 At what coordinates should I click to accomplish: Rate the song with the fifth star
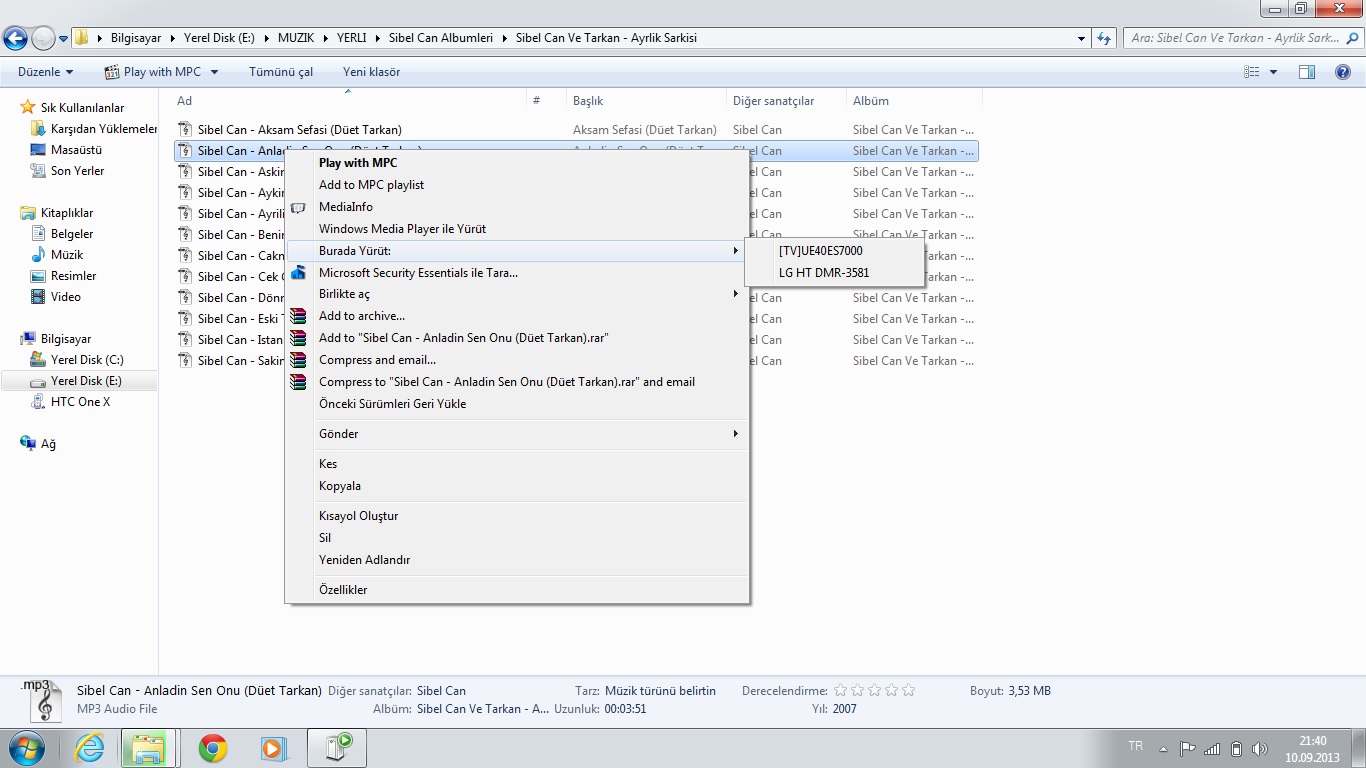point(907,690)
